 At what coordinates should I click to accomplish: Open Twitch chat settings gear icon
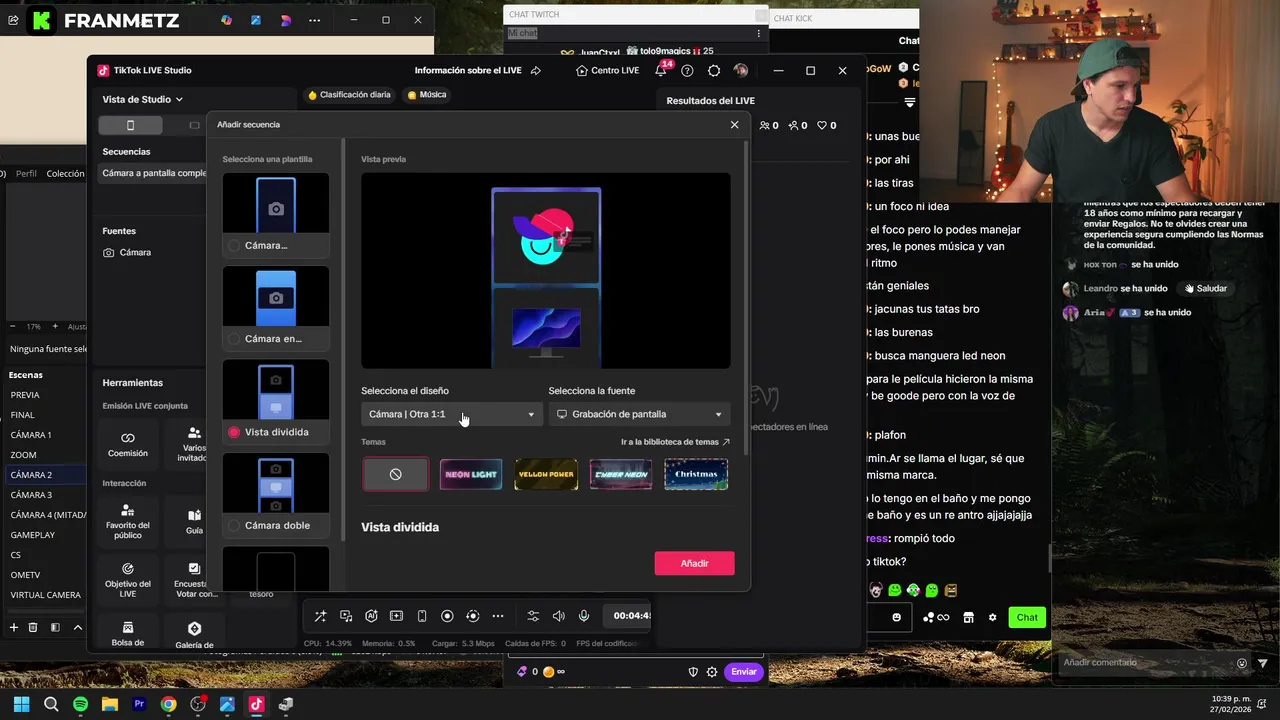pyautogui.click(x=712, y=672)
